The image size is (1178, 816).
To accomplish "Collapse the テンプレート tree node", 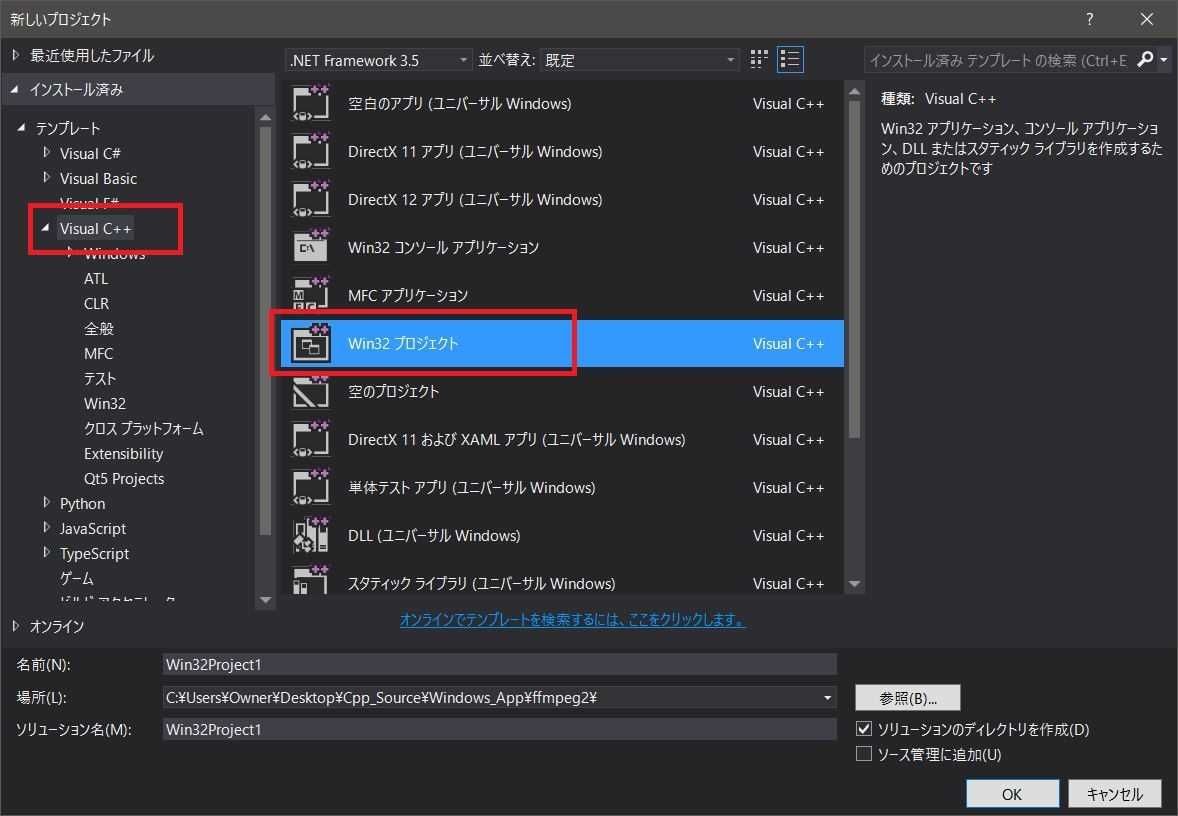I will coord(21,128).
